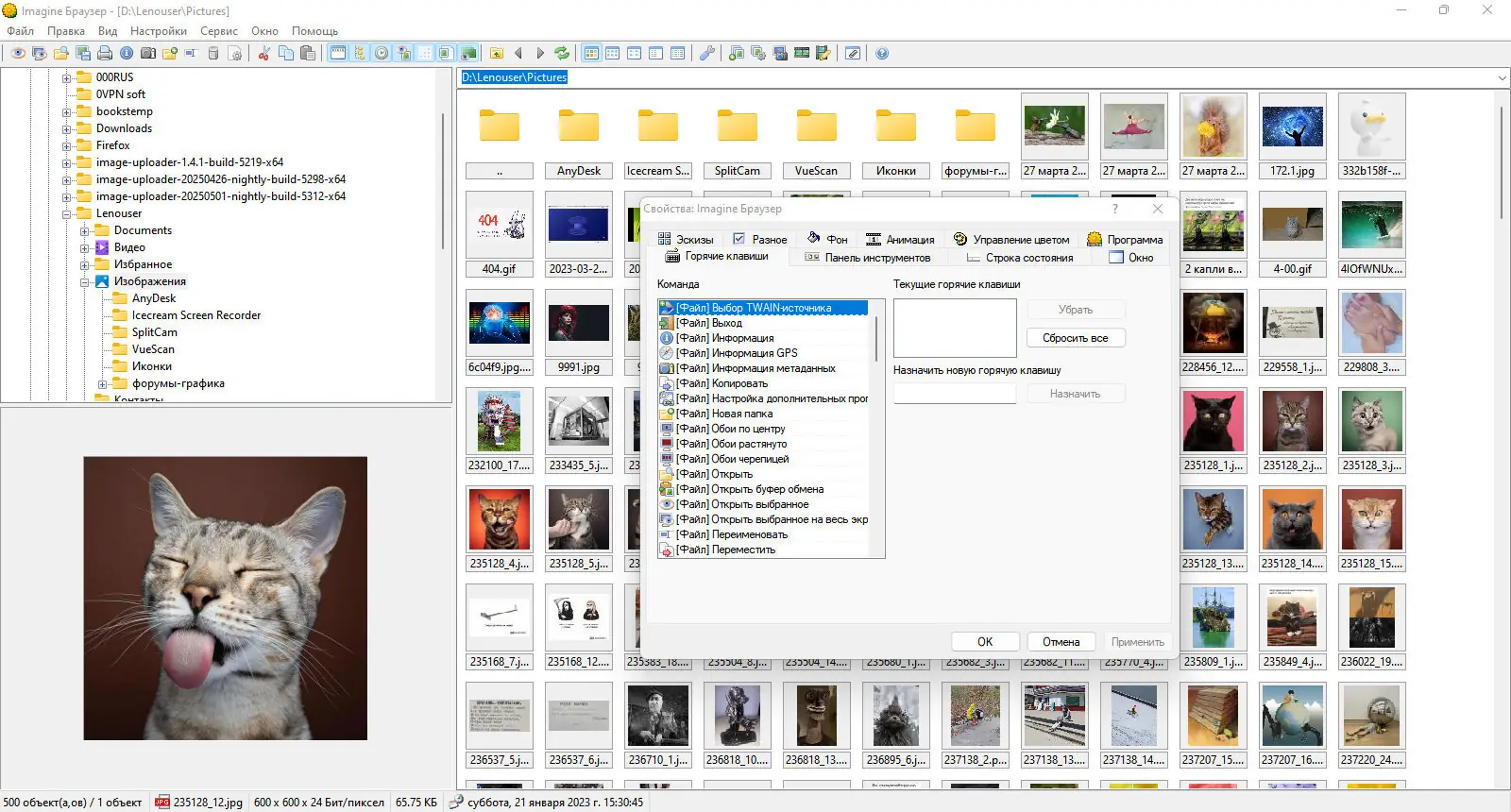
Task: Click the screen capture icon in the toolbar
Action: (780, 53)
